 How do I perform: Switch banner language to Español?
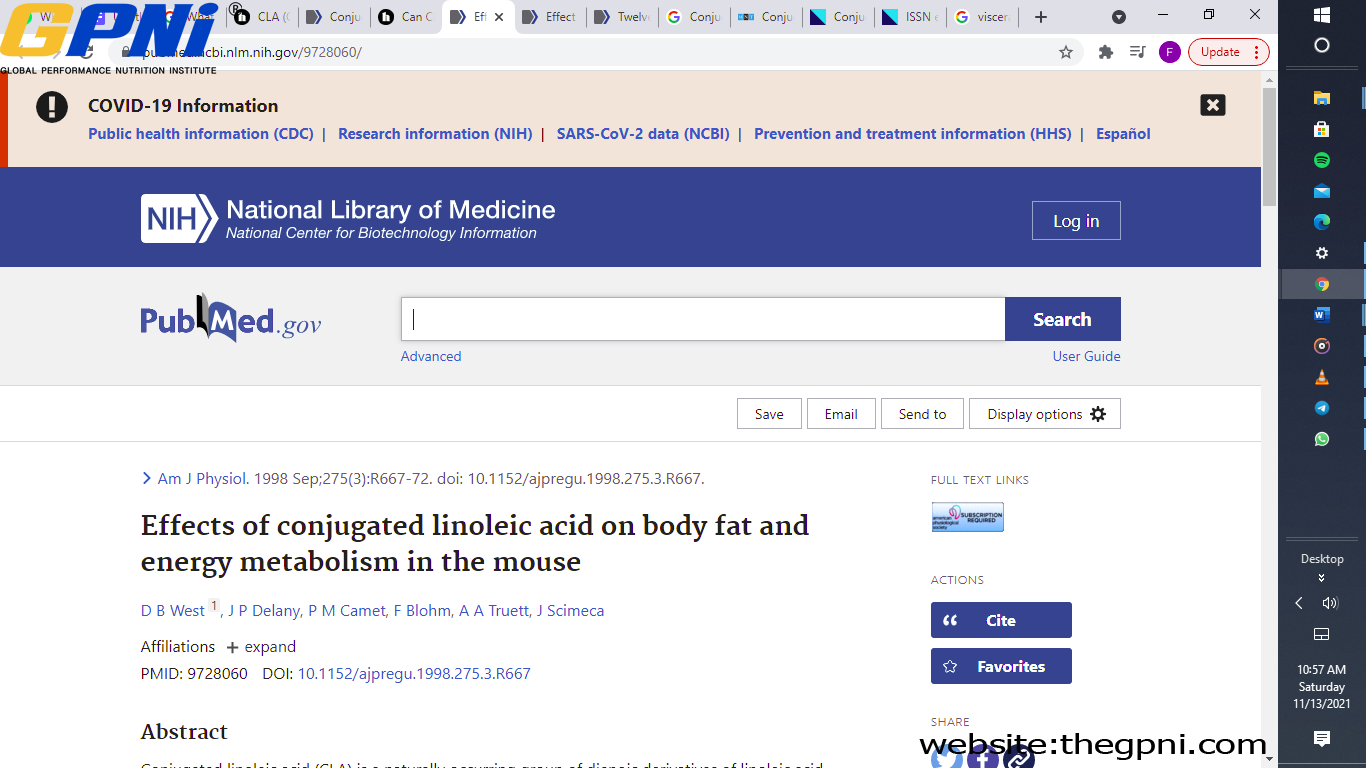[1123, 134]
